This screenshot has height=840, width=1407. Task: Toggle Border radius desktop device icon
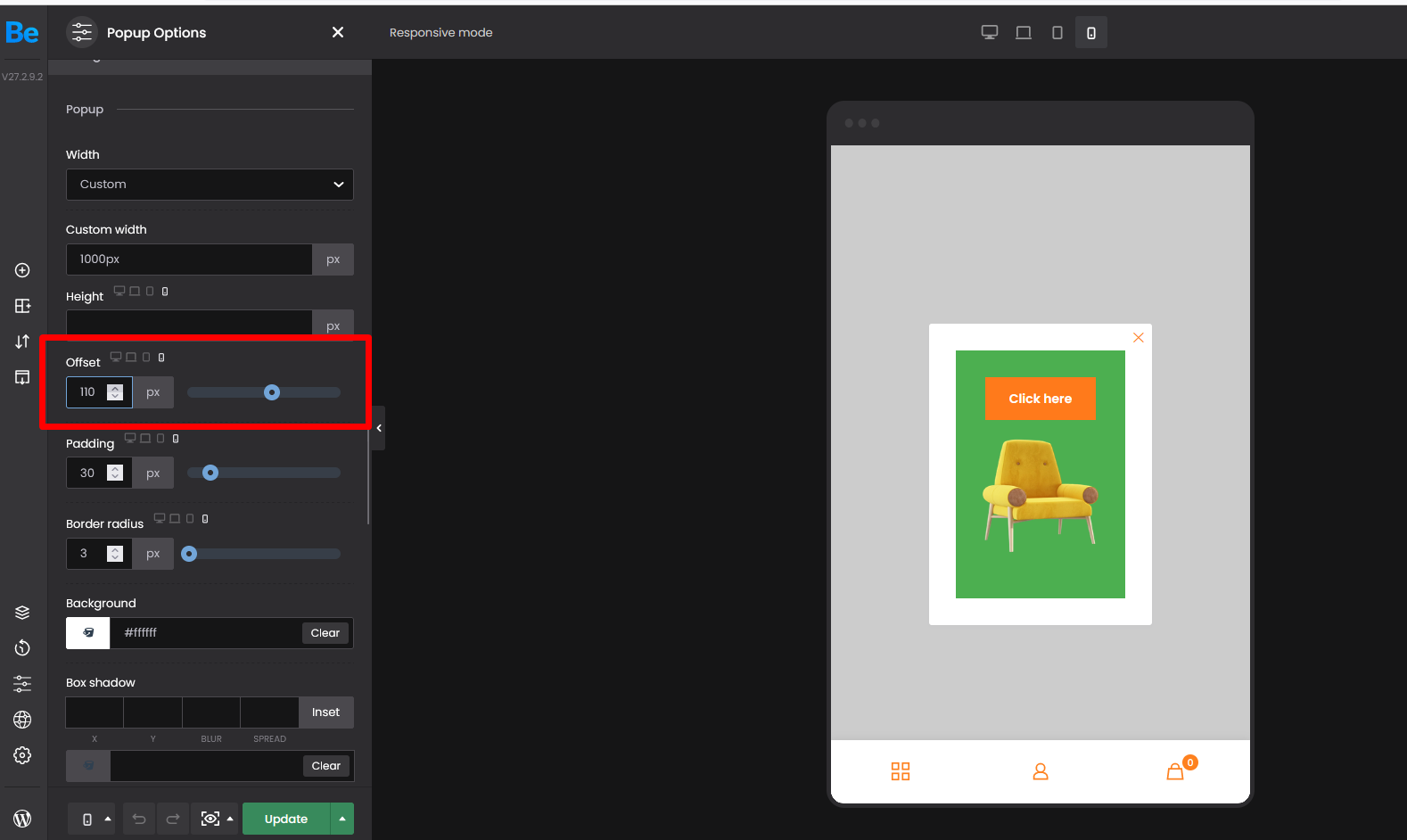160,518
